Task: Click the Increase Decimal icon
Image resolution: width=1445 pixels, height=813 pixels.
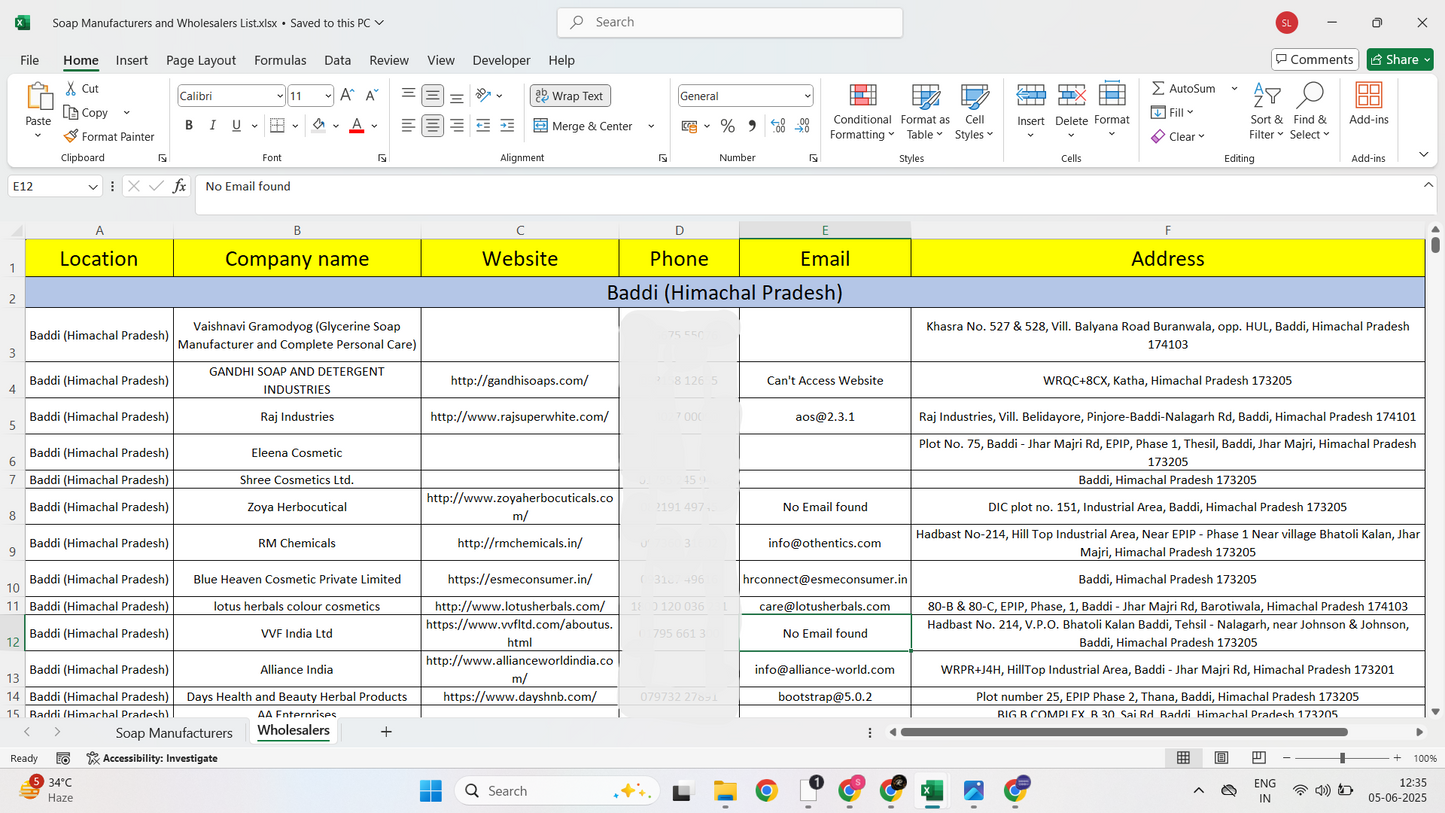Action: tap(779, 126)
